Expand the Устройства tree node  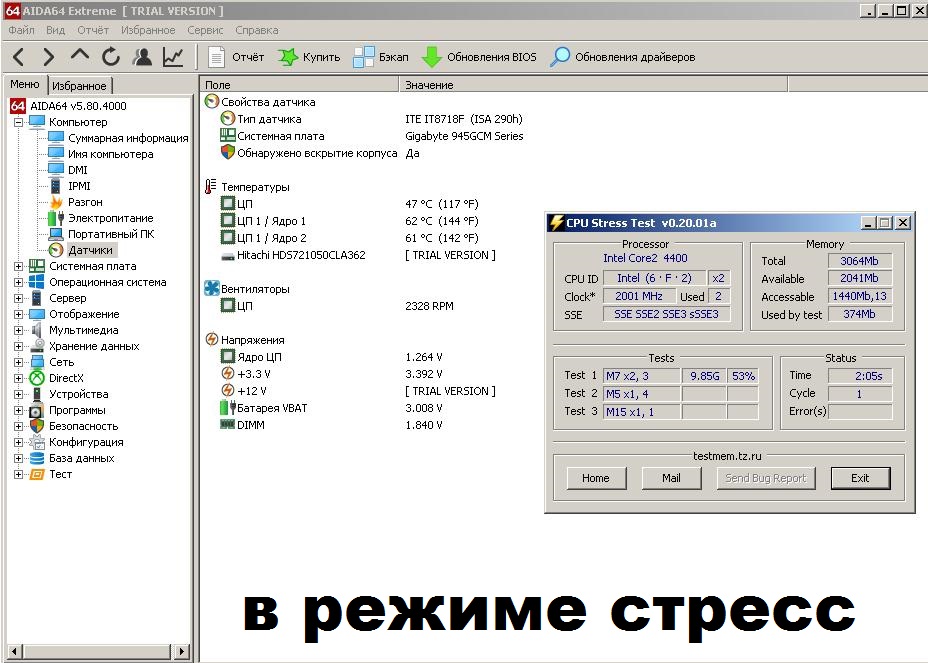[18, 394]
